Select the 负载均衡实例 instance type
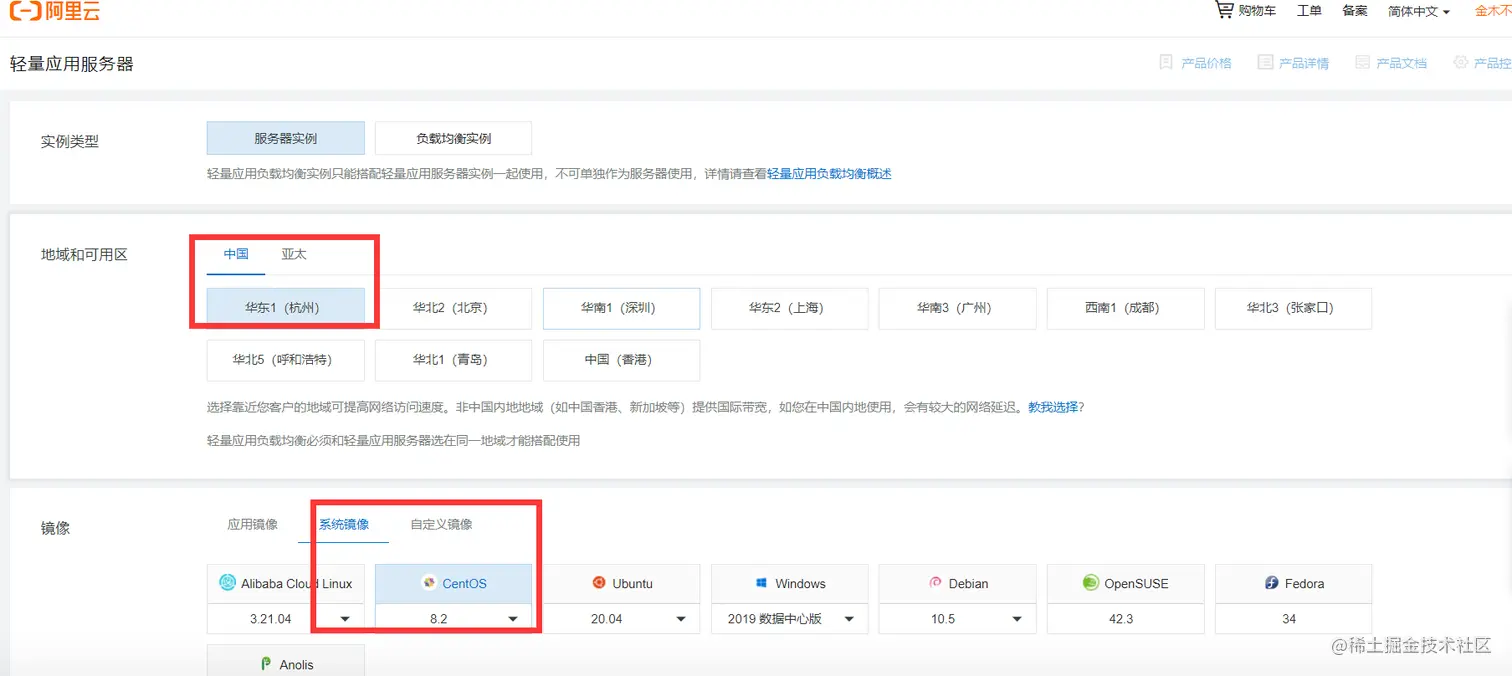The height and width of the screenshot is (676, 1512). pyautogui.click(x=453, y=138)
